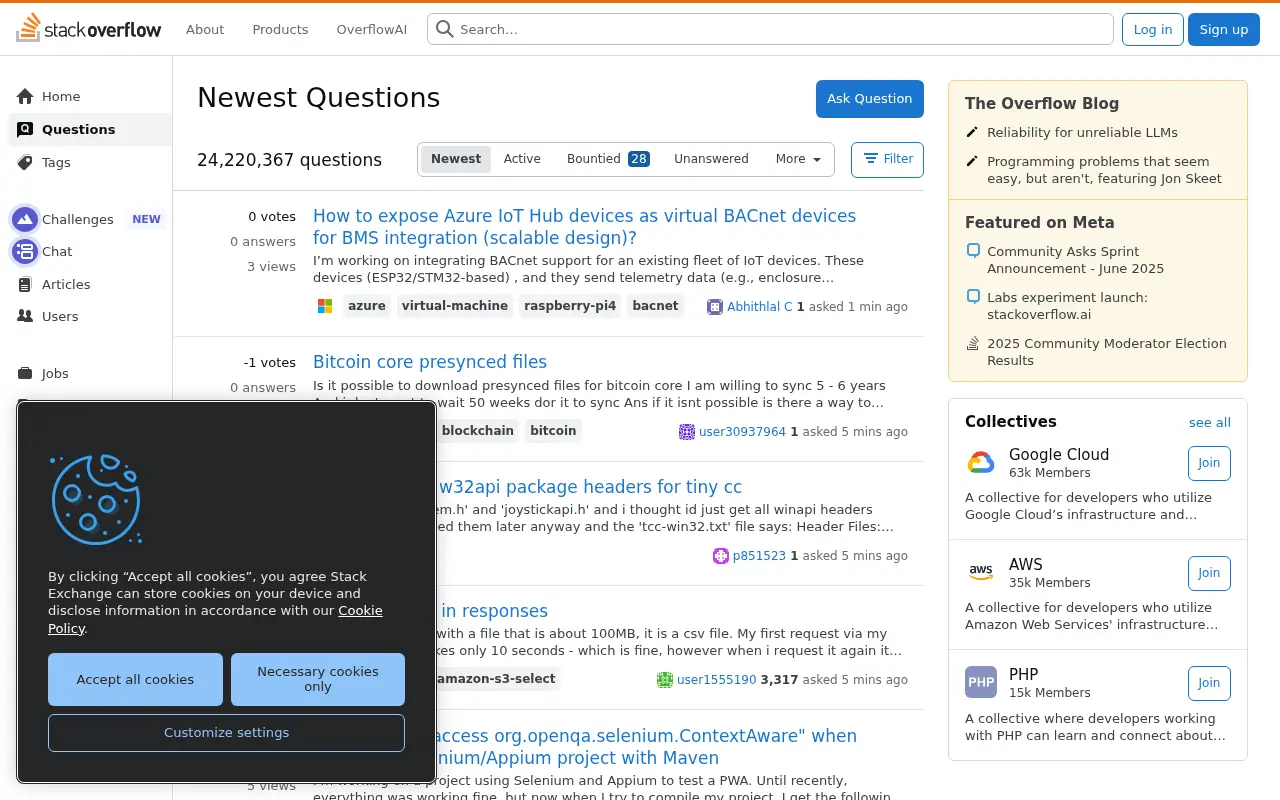The image size is (1280, 800).
Task: Click the Sign up button
Action: [1224, 29]
